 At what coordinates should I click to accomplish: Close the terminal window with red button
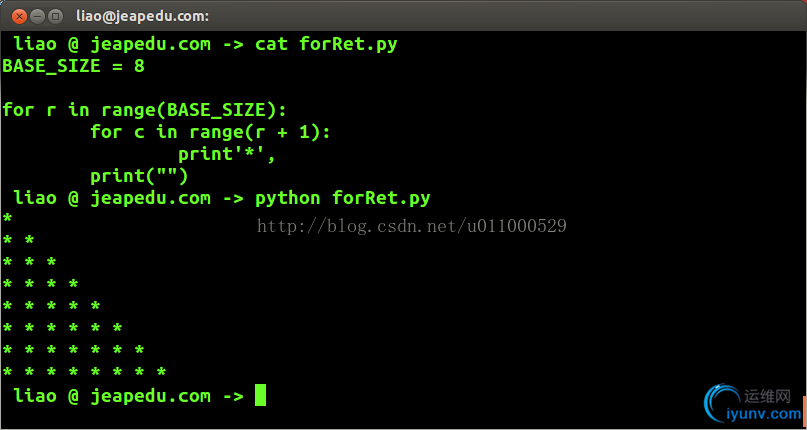20,16
